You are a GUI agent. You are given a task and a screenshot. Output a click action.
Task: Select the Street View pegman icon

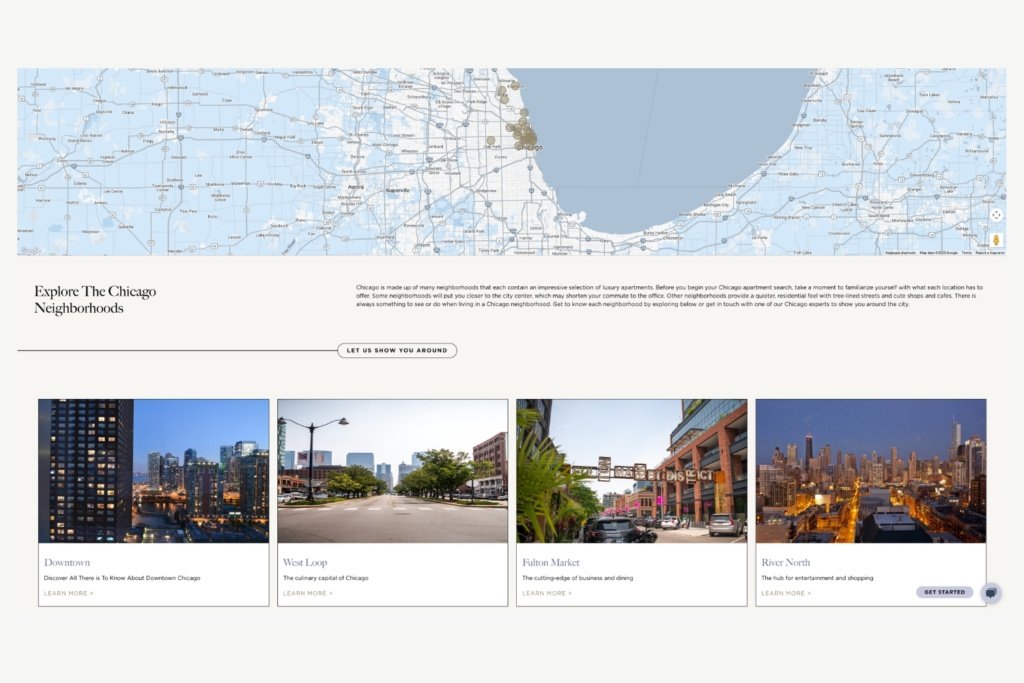pos(996,240)
